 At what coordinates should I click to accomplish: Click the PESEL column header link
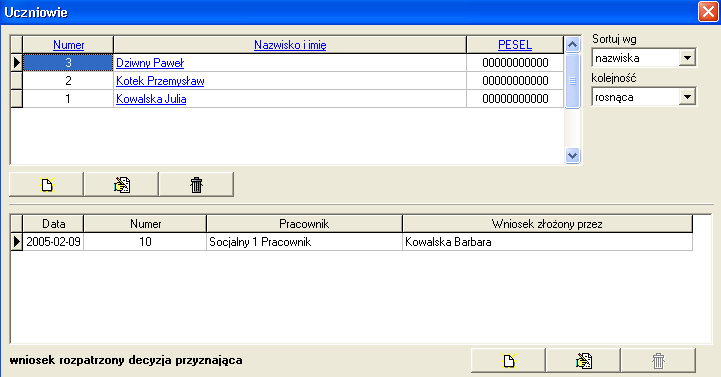(515, 45)
